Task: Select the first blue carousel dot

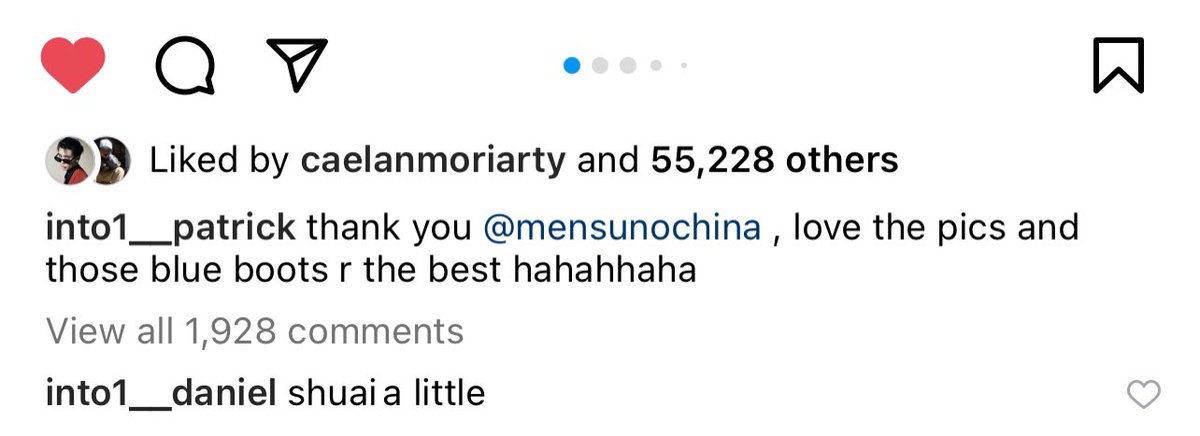Action: pyautogui.click(x=572, y=66)
